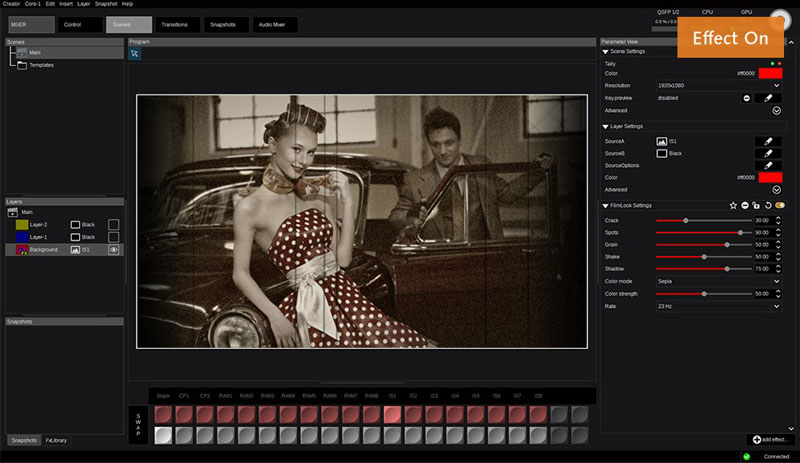Image resolution: width=800 pixels, height=463 pixels.
Task: Click the Layer-1 Black source icon
Action: click(x=75, y=237)
